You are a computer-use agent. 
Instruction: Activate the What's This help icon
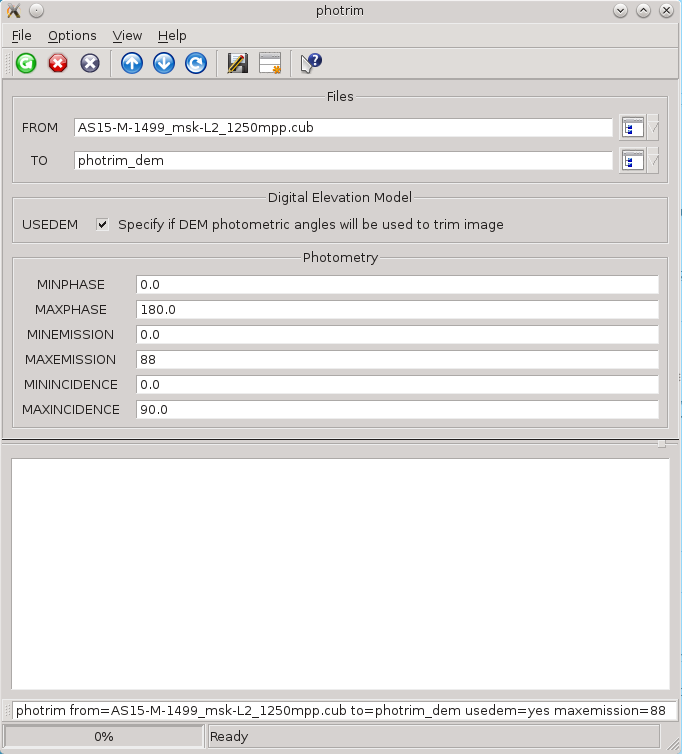(311, 63)
